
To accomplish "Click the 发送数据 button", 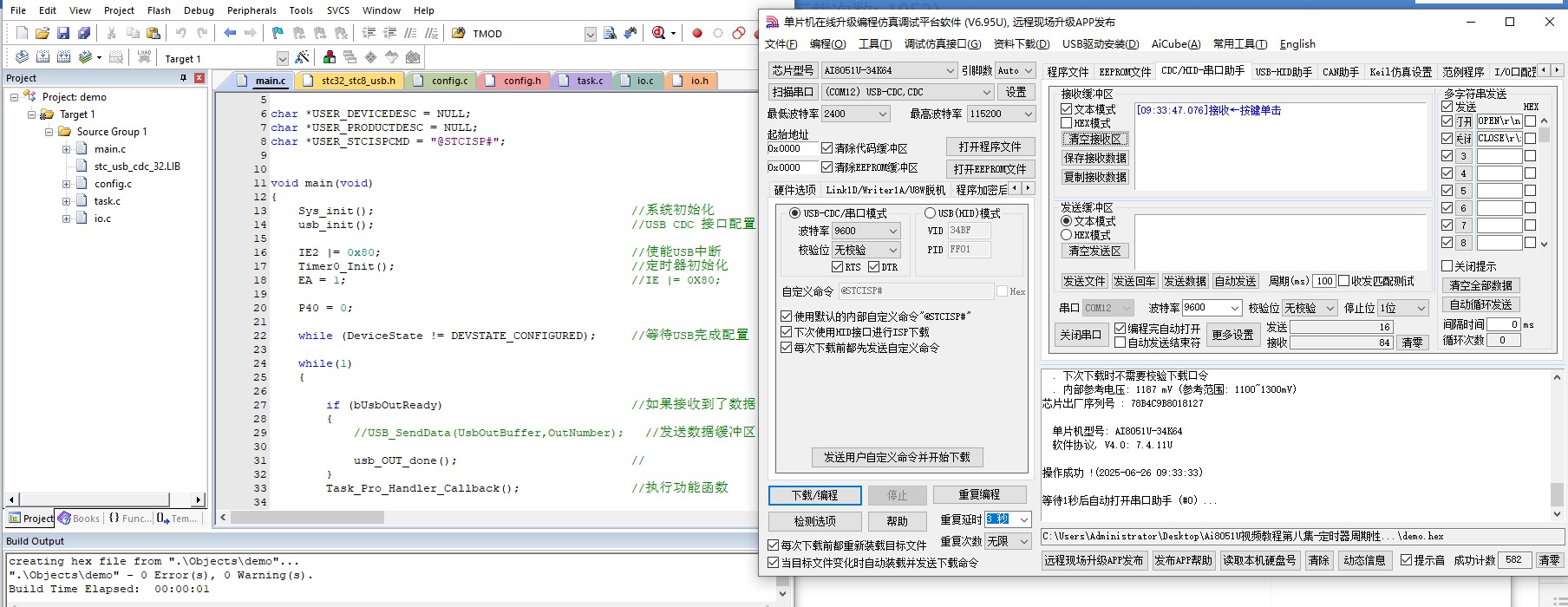I will (1185, 281).
